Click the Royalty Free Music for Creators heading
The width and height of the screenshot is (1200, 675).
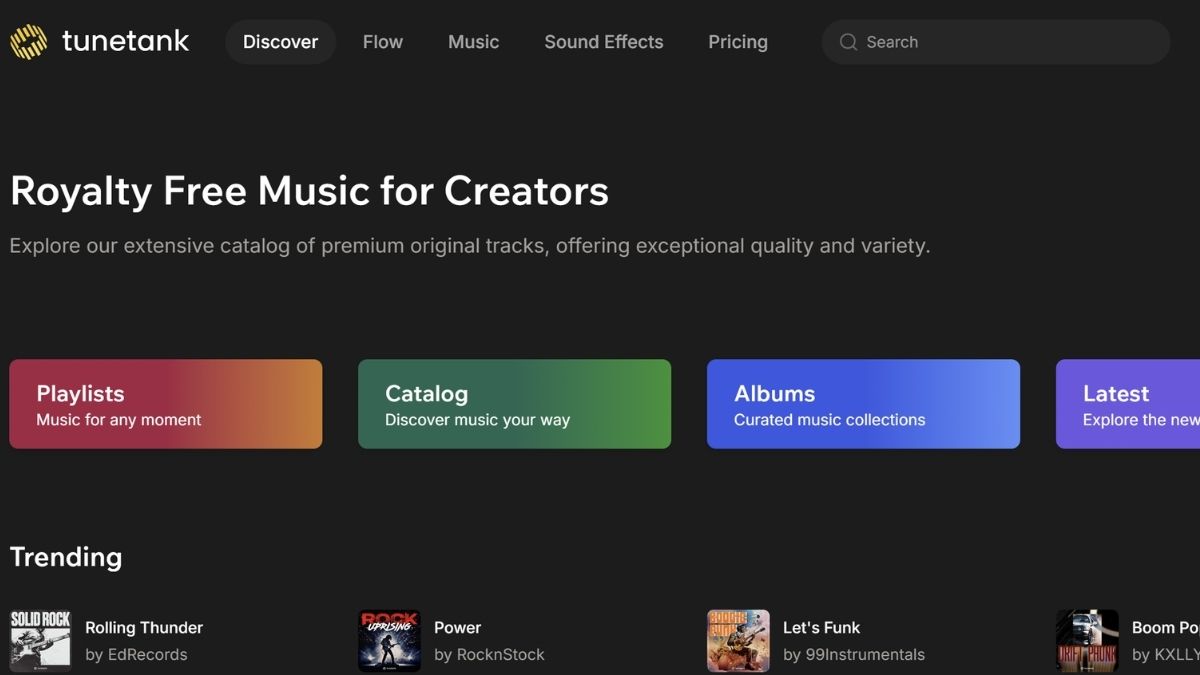click(309, 191)
